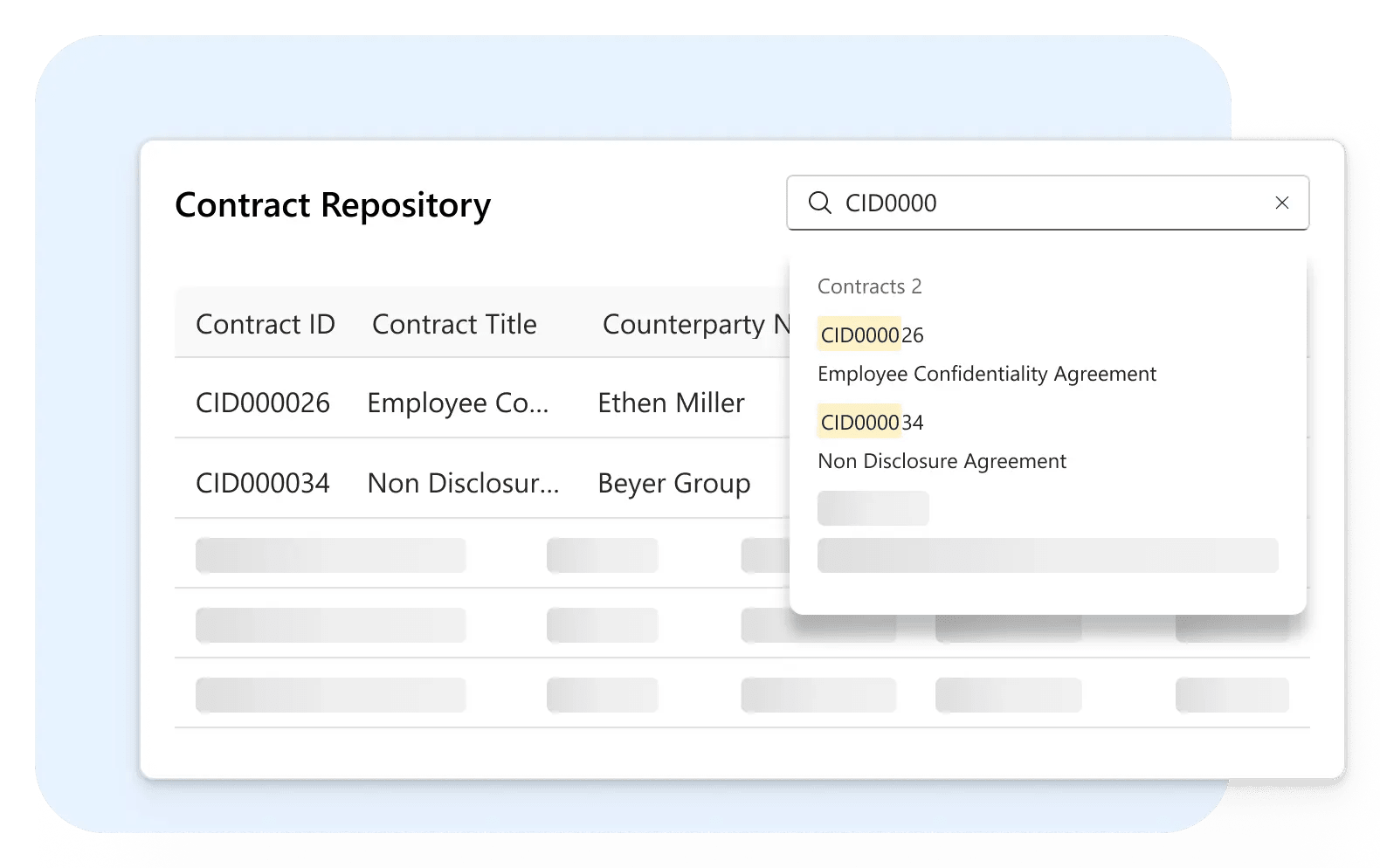
Task: Select Employee Confidentiality Agreement suggestion title
Action: [987, 374]
